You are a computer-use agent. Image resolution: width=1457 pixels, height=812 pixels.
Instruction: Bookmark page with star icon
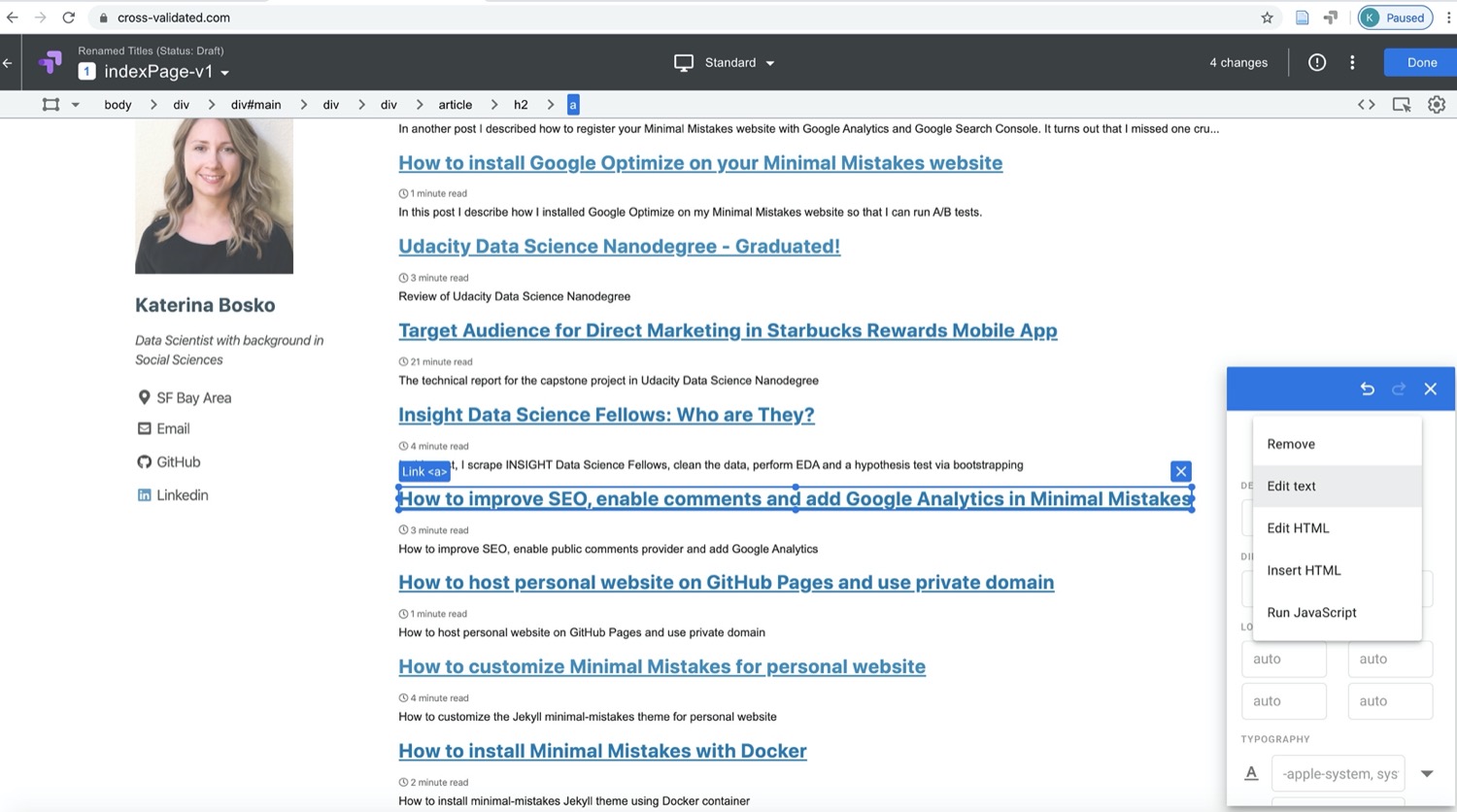[x=1267, y=17]
